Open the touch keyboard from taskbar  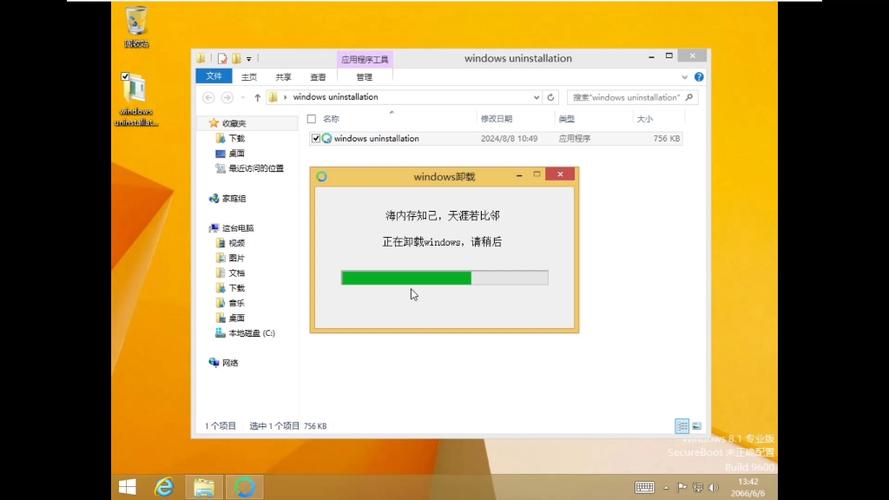coord(644,488)
